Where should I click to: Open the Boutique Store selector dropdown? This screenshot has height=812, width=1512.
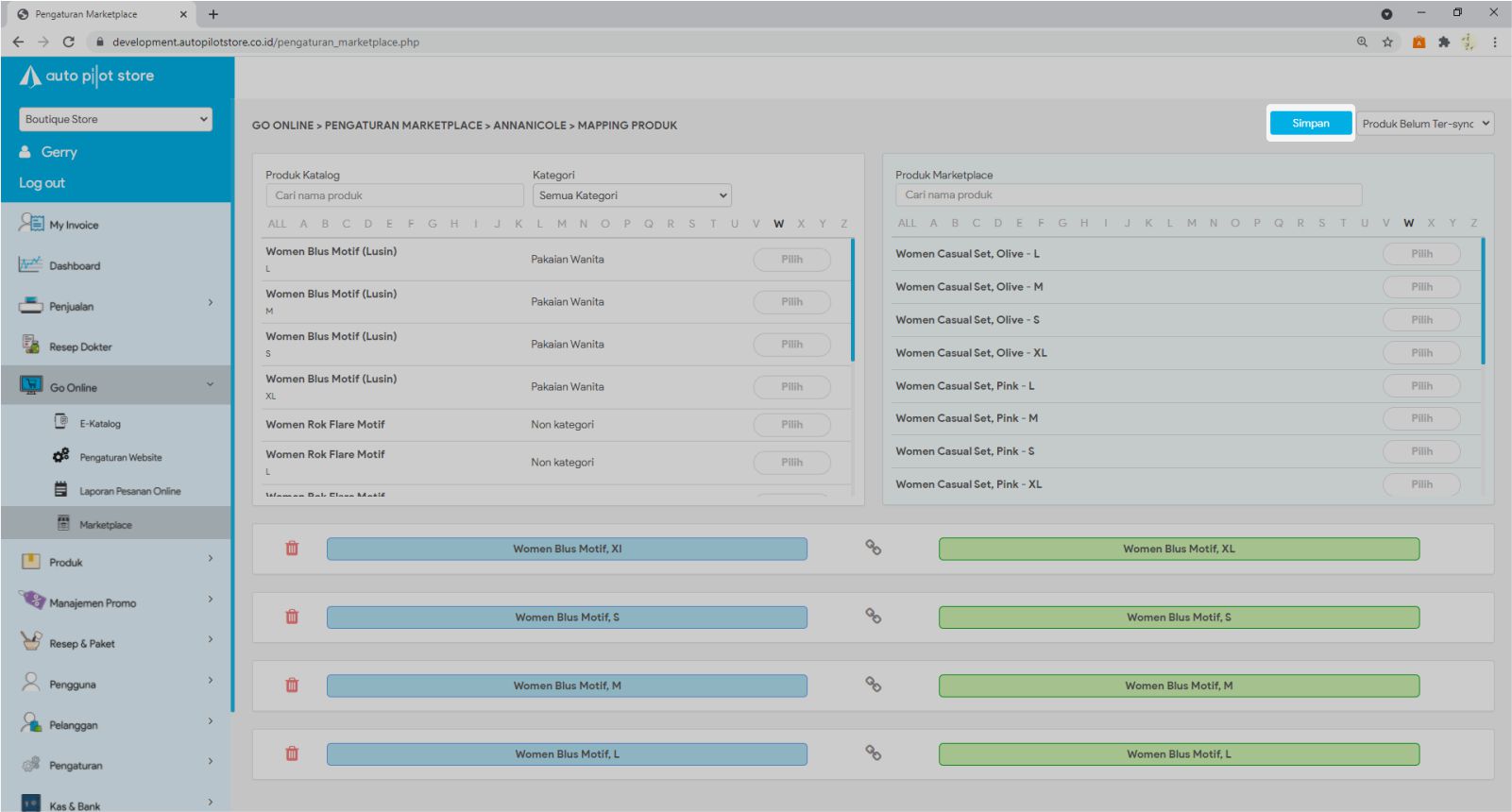click(115, 119)
